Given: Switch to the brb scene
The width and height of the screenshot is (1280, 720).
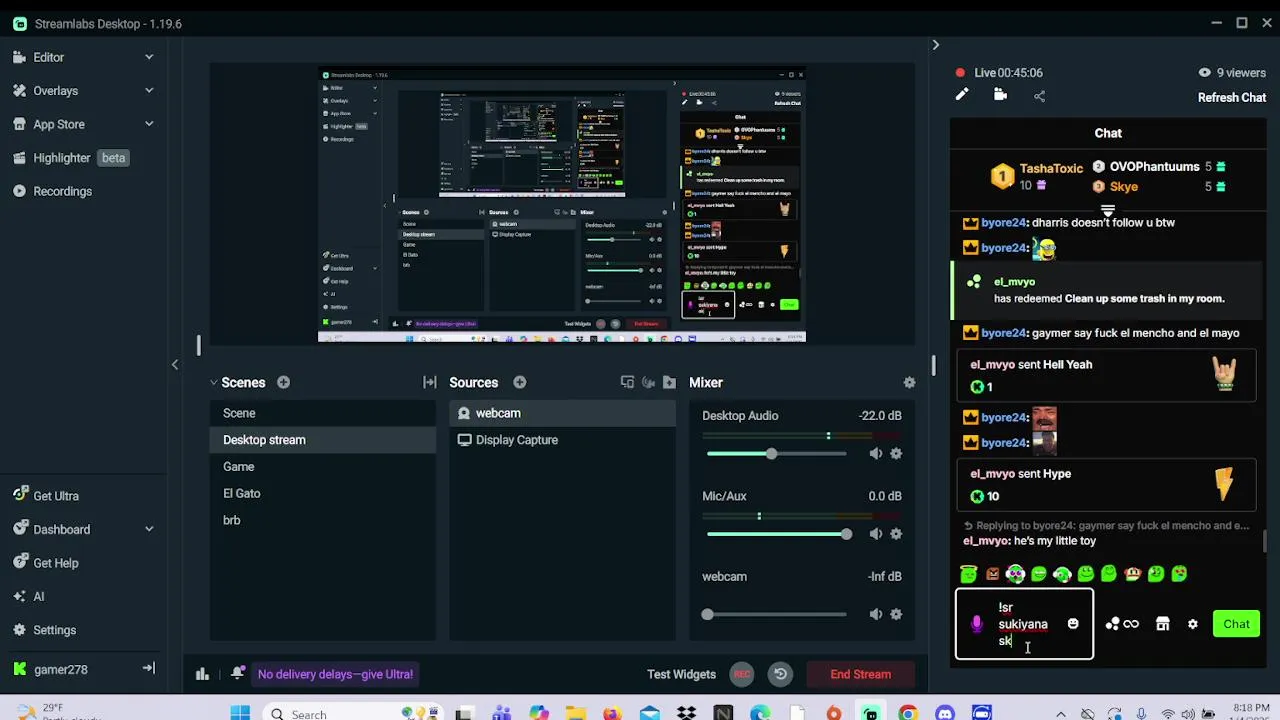Looking at the screenshot, I should pos(322,520).
